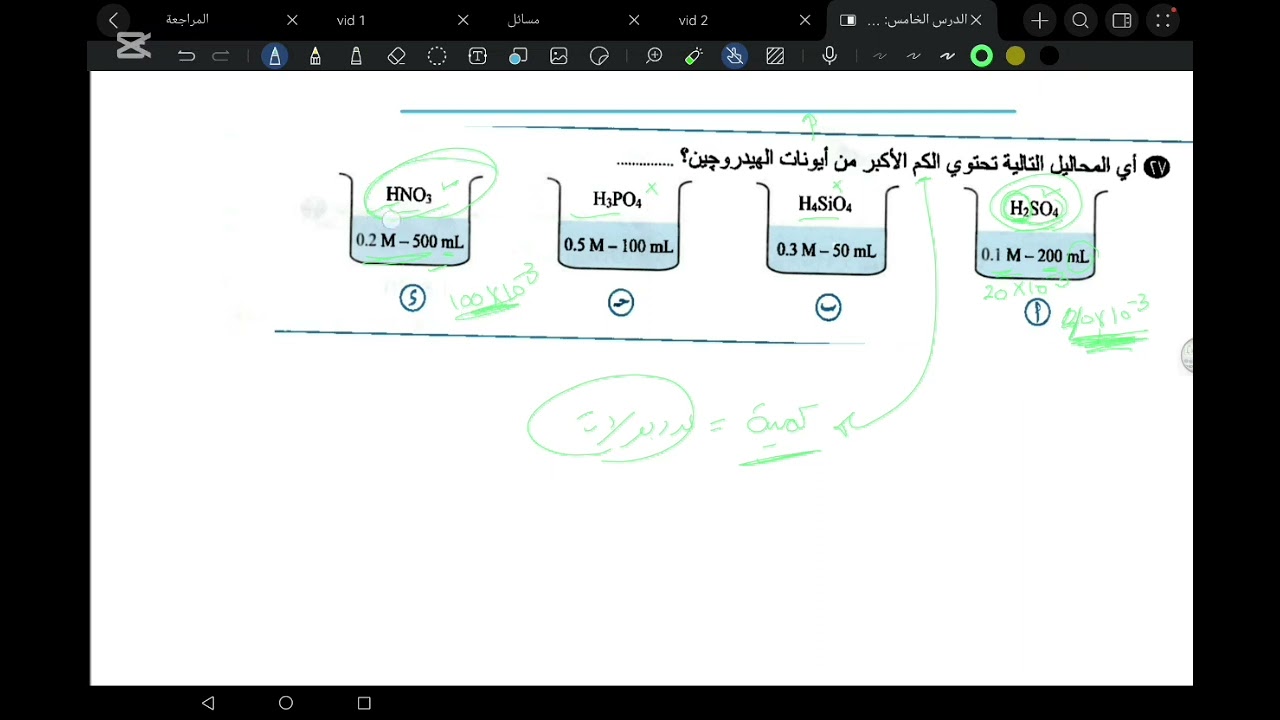This screenshot has width=1280, height=720.
Task: Toggle the hatched pattern tool
Action: pos(775,56)
